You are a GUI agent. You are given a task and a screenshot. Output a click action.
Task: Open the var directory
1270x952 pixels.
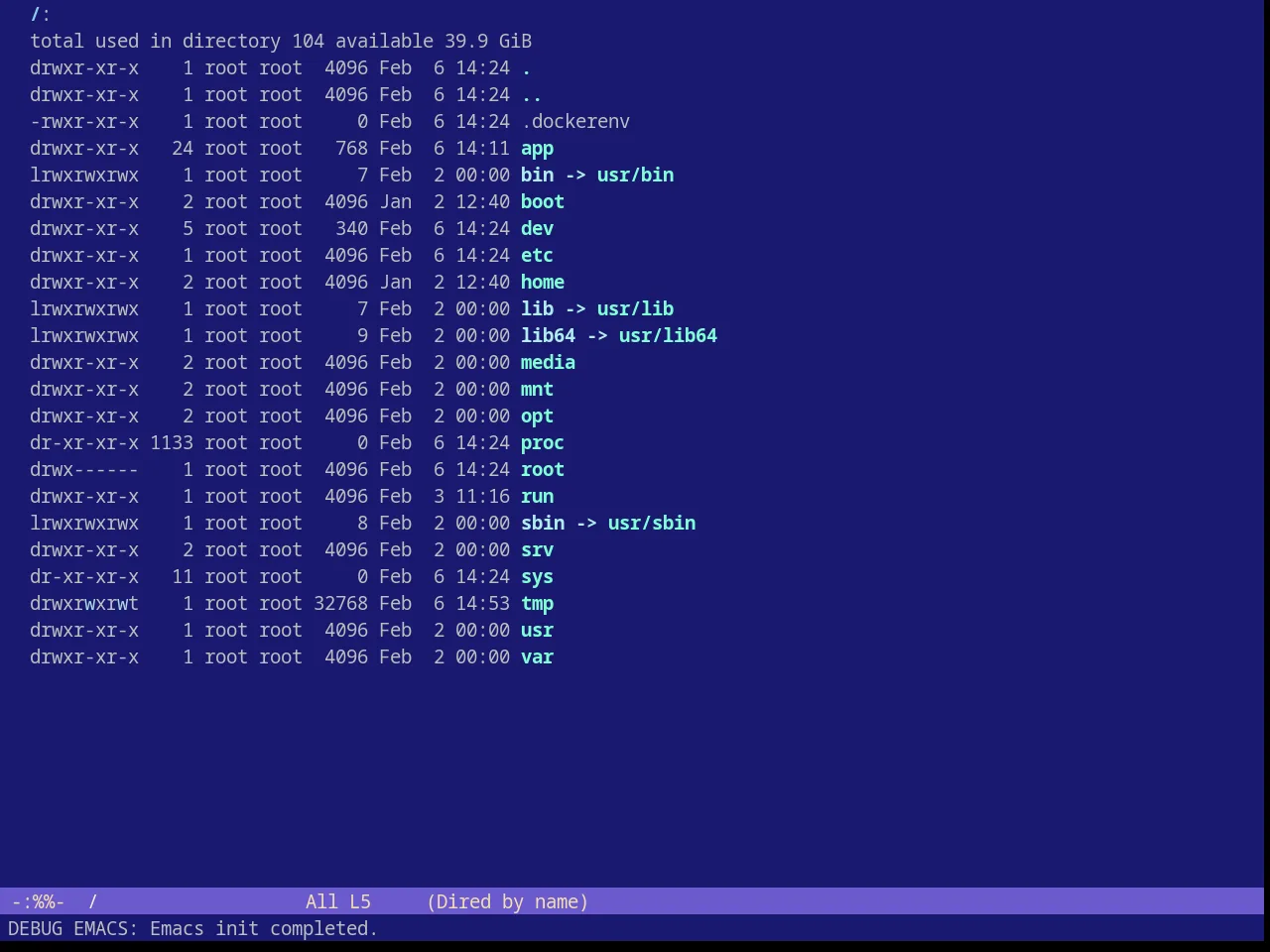pos(537,657)
